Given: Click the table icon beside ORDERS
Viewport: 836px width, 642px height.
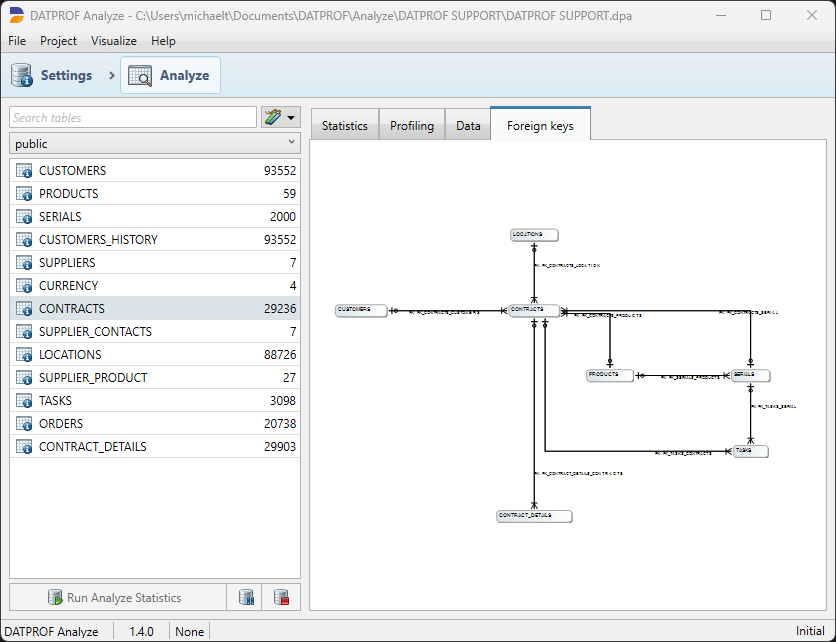Looking at the screenshot, I should click(25, 424).
